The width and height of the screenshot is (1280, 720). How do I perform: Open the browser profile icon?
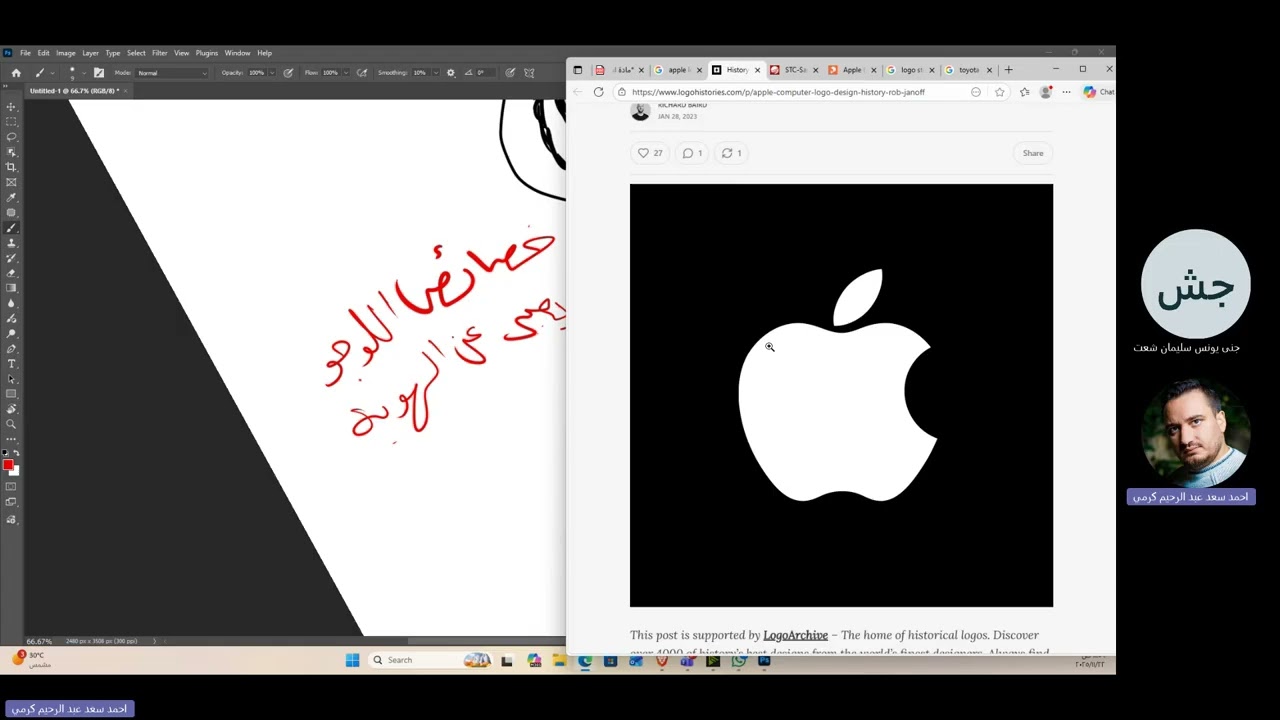[x=1045, y=92]
